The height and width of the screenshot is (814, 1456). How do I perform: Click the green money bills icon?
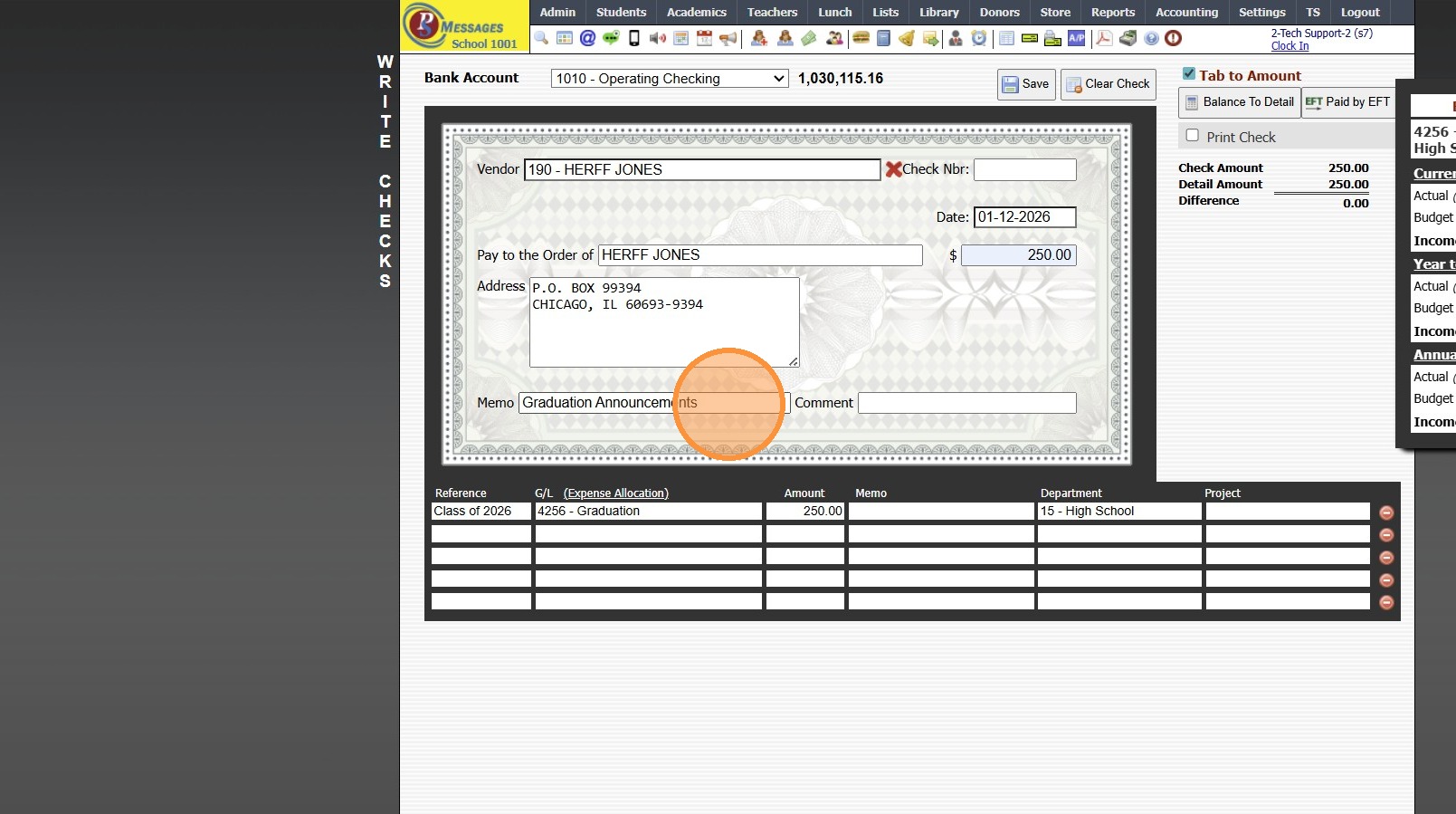pyautogui.click(x=809, y=38)
